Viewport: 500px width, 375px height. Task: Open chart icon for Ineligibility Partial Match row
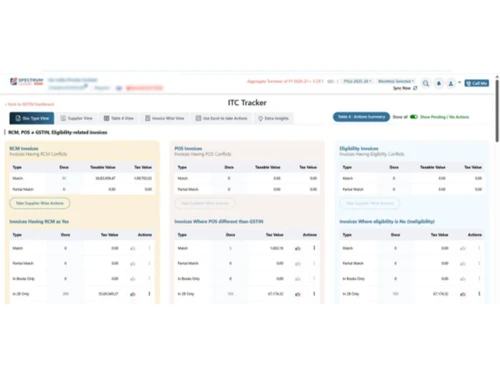tap(463, 264)
